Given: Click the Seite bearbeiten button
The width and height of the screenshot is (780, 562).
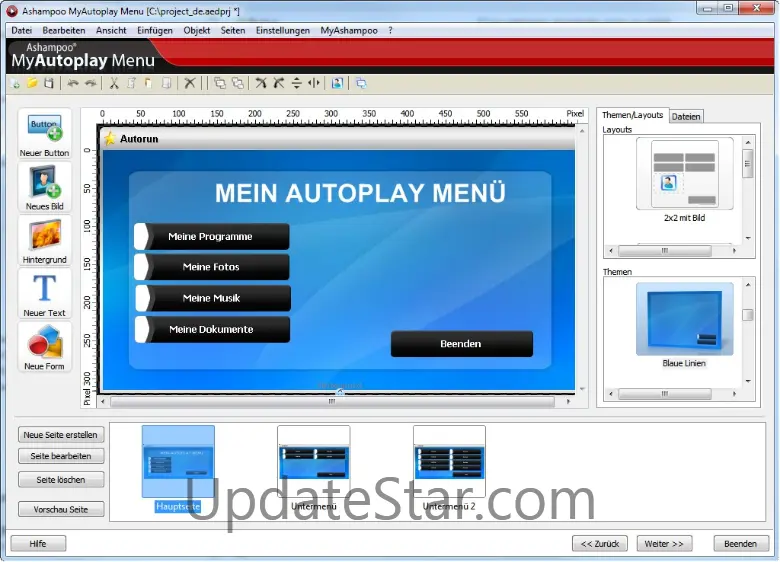Looking at the screenshot, I should pos(61,456).
